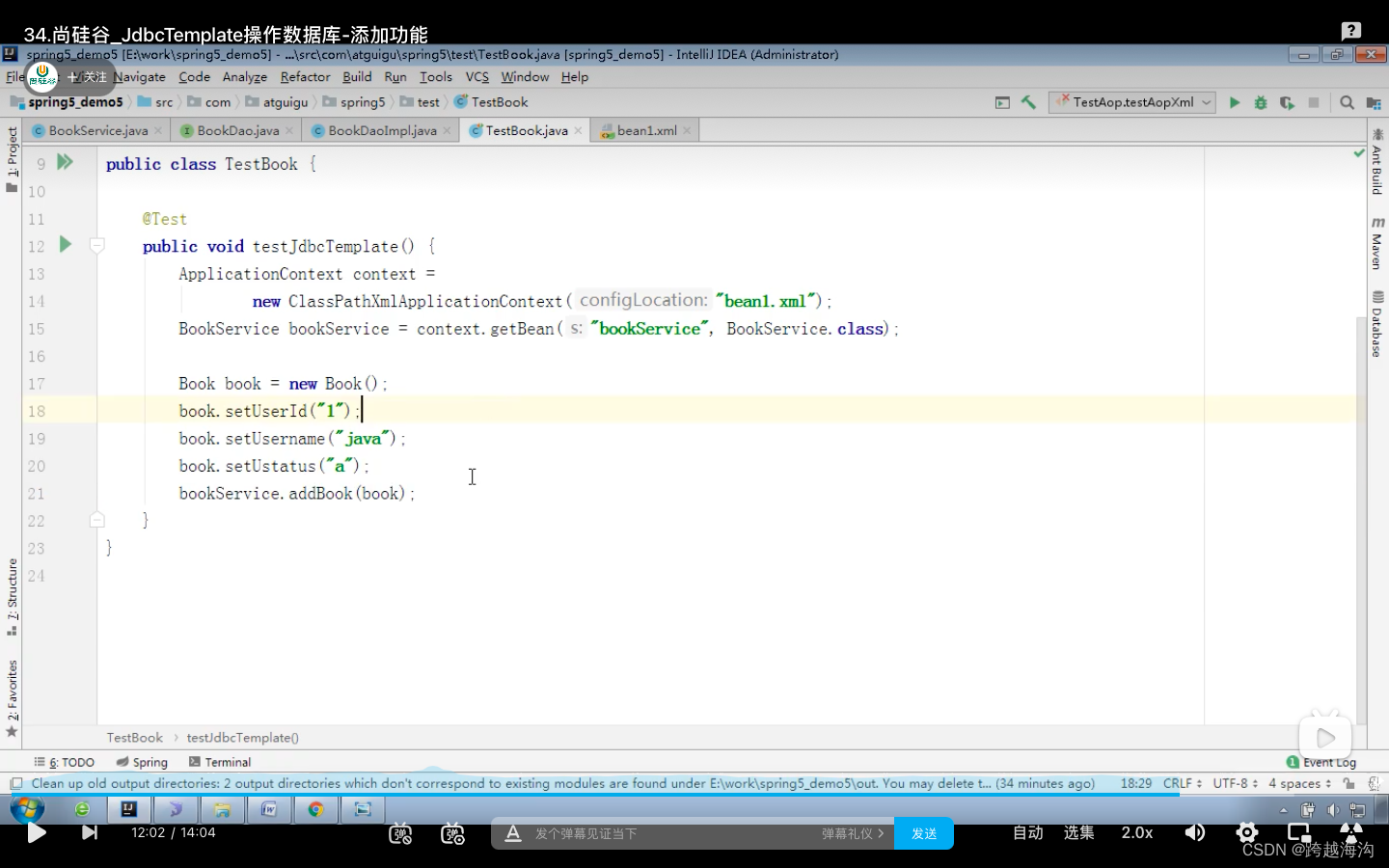Click the read-only lock icon in status bar

[x=1348, y=783]
